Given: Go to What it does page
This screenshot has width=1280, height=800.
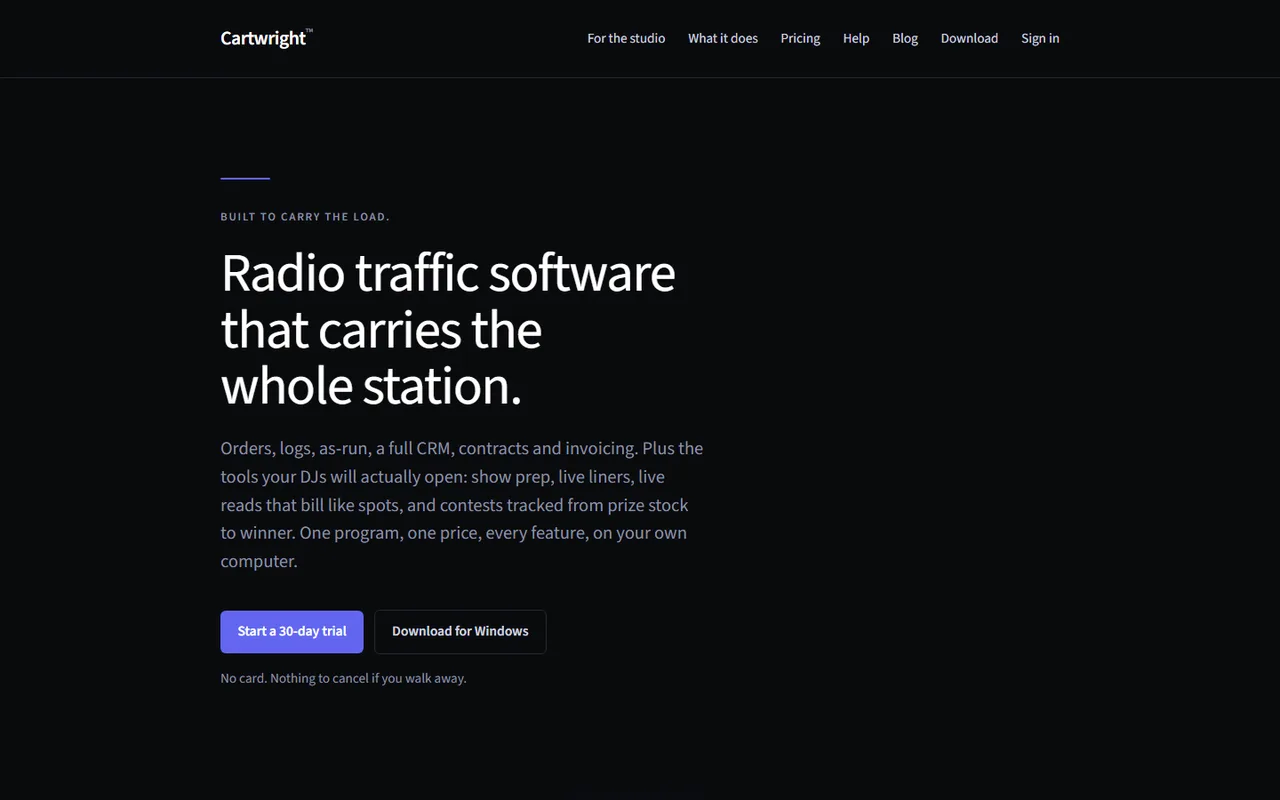Looking at the screenshot, I should tap(723, 38).
